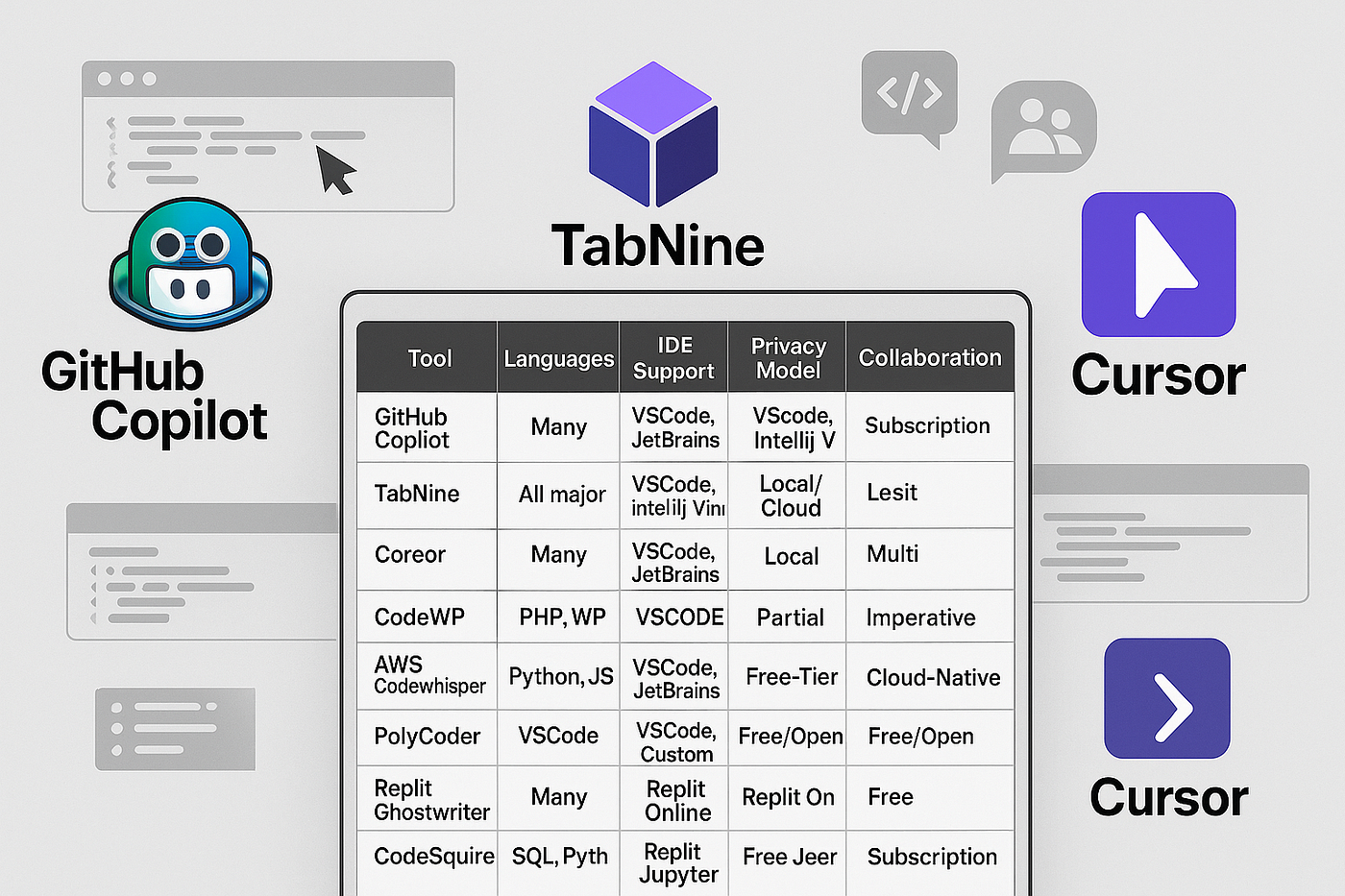Open the Languages column header

558,356
